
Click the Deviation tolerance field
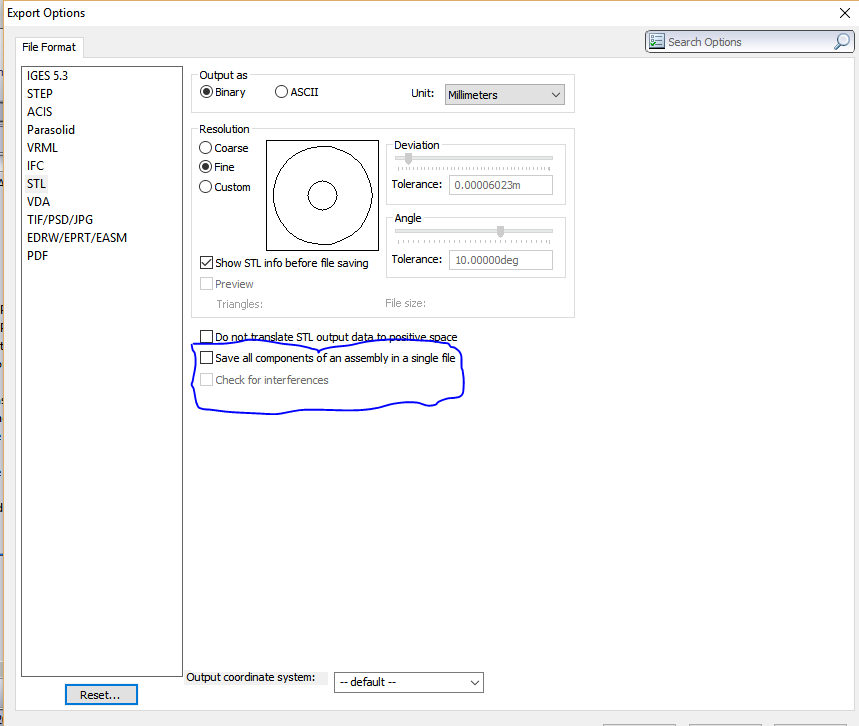coord(501,185)
